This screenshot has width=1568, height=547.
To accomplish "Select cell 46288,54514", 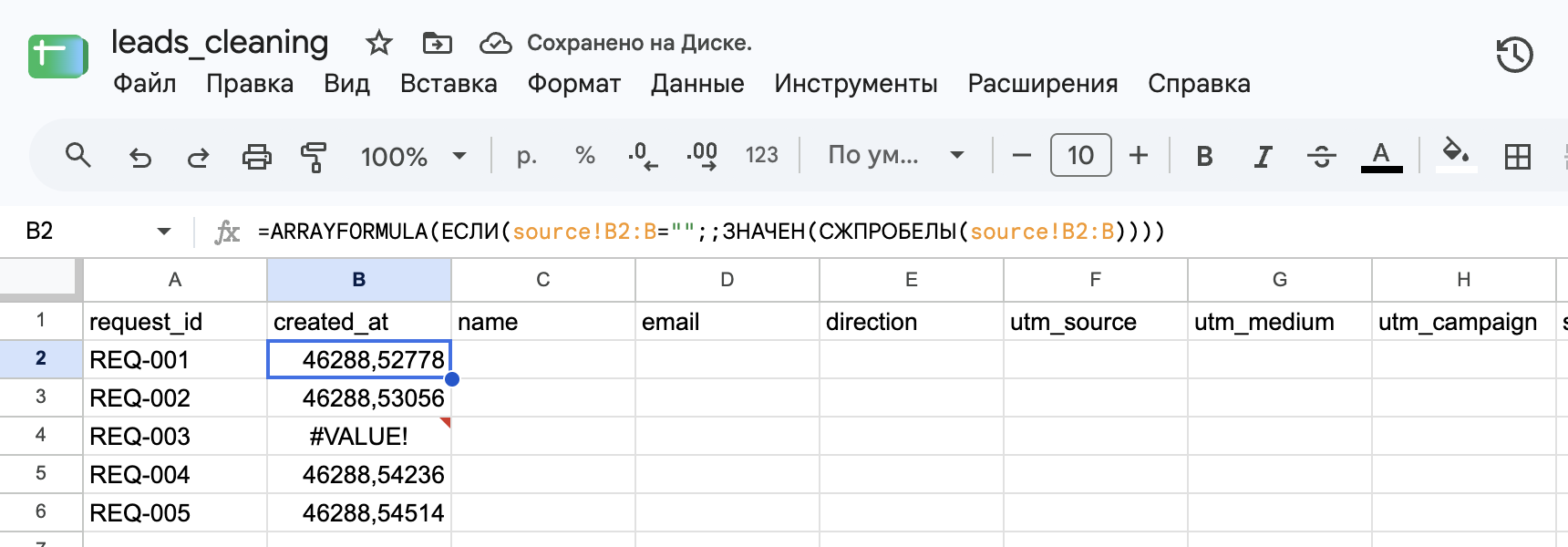I will [x=359, y=513].
